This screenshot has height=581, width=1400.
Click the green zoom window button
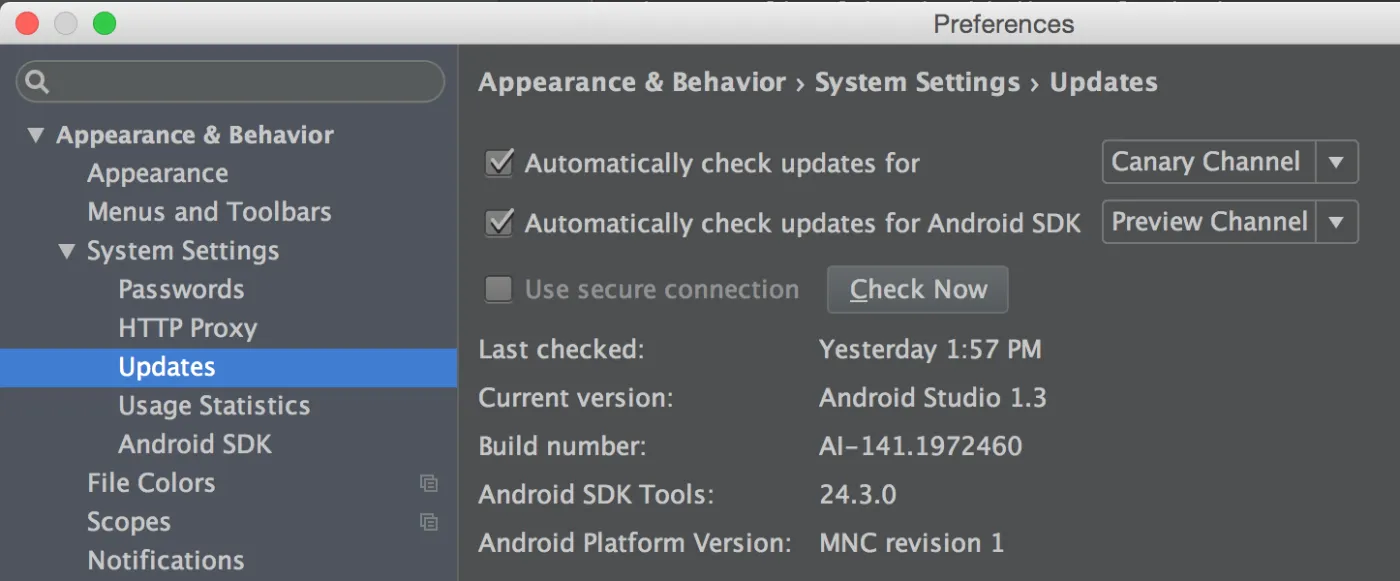(105, 23)
